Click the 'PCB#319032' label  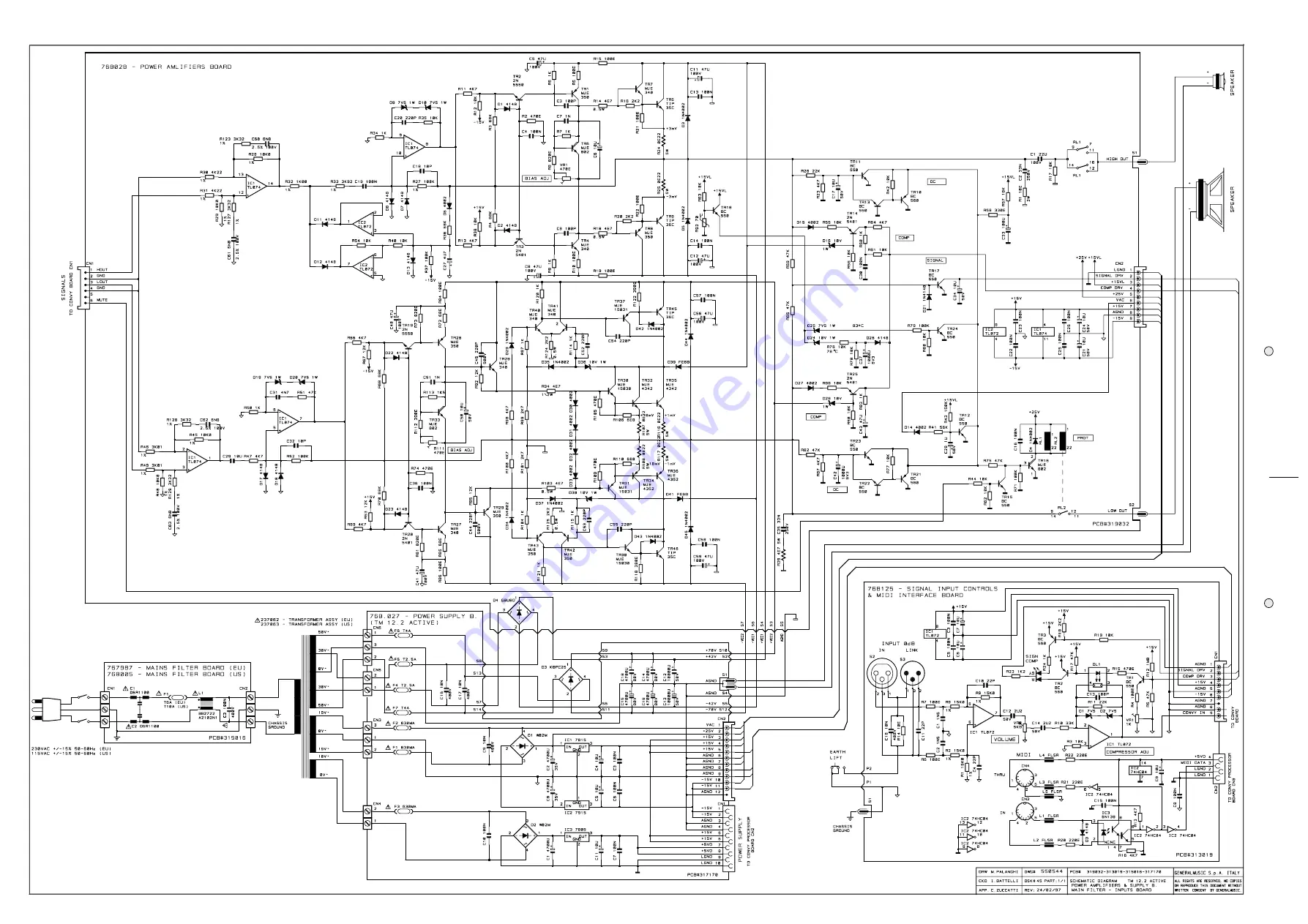(1110, 524)
